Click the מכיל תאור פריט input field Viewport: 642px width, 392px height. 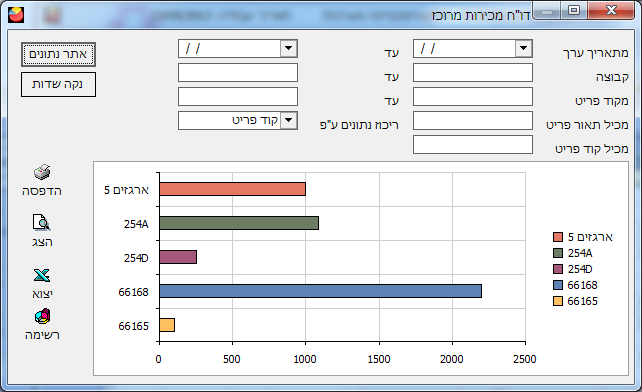click(473, 121)
